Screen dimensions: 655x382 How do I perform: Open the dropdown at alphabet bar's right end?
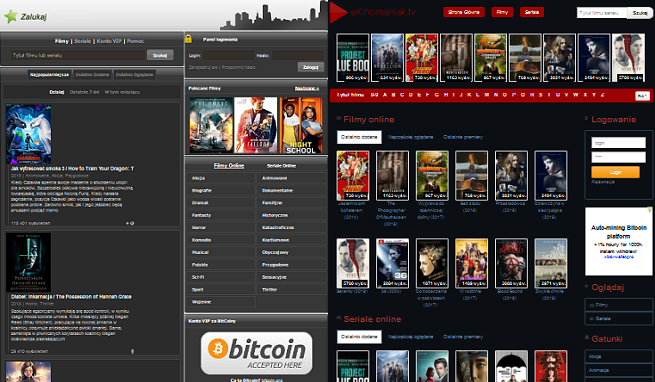(642, 96)
